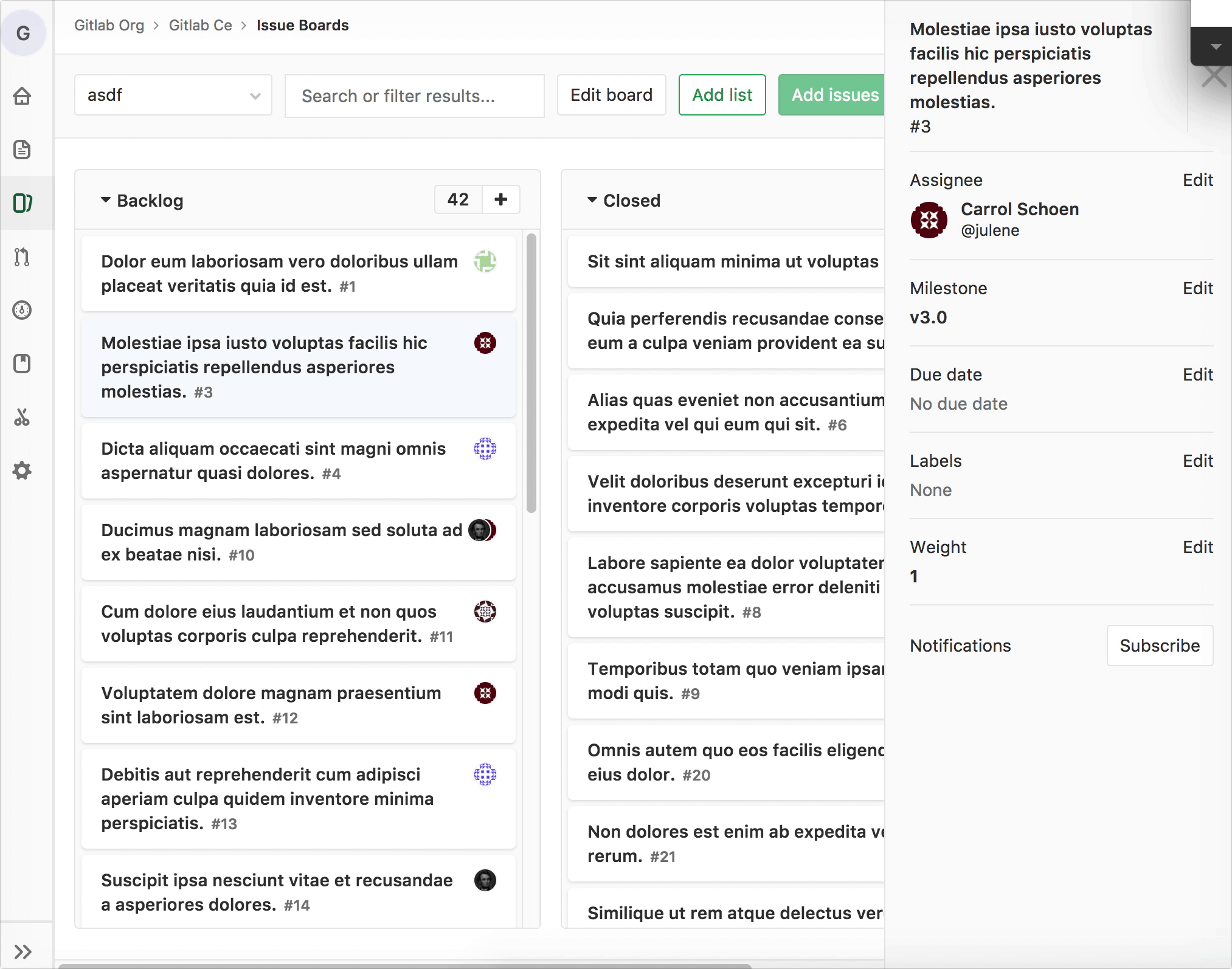
Task: Open the Snippets scissors icon in sidebar
Action: pos(22,417)
